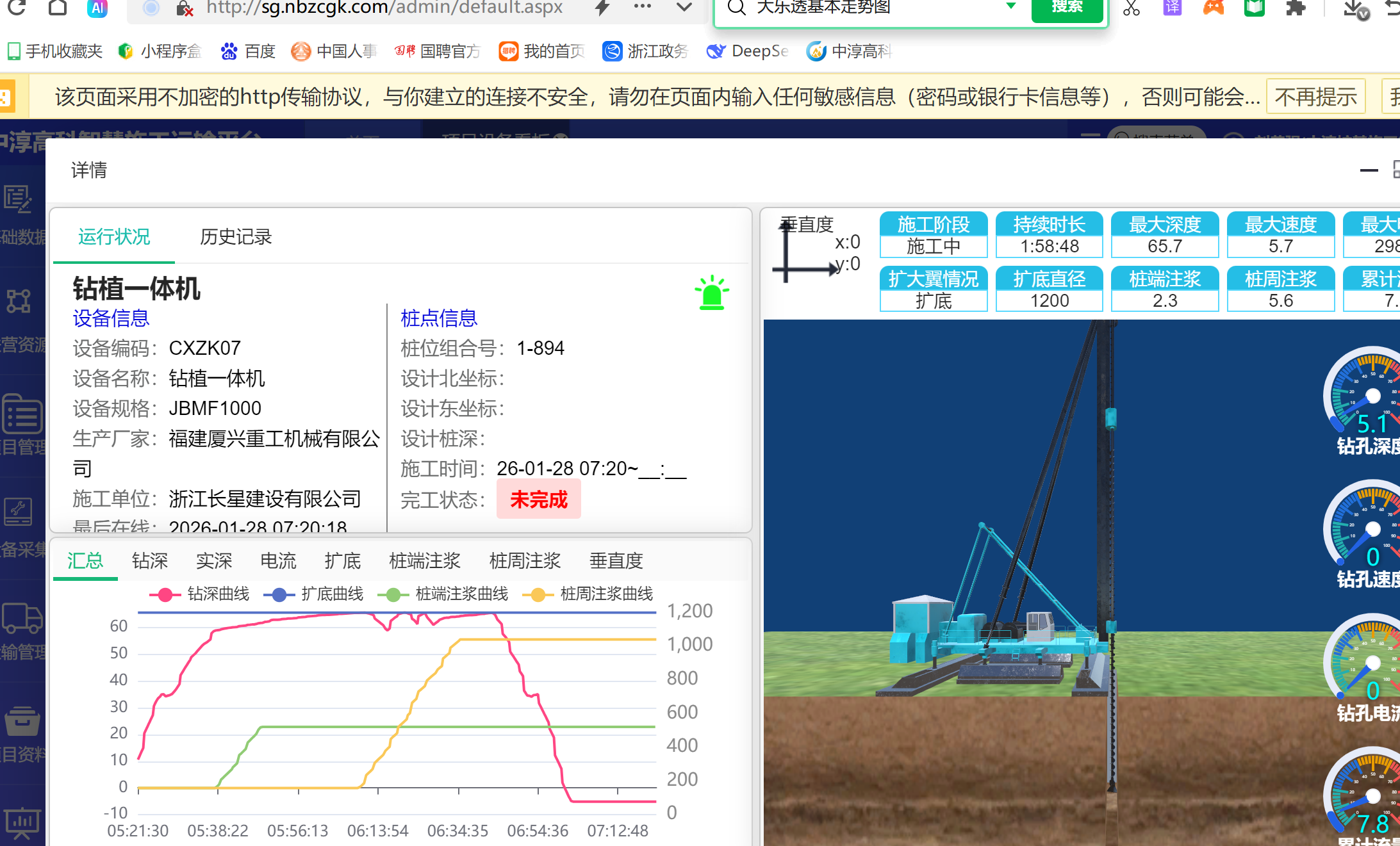1400x846 pixels.
Task: Switch to the 历史记录 tab
Action: coord(236,237)
